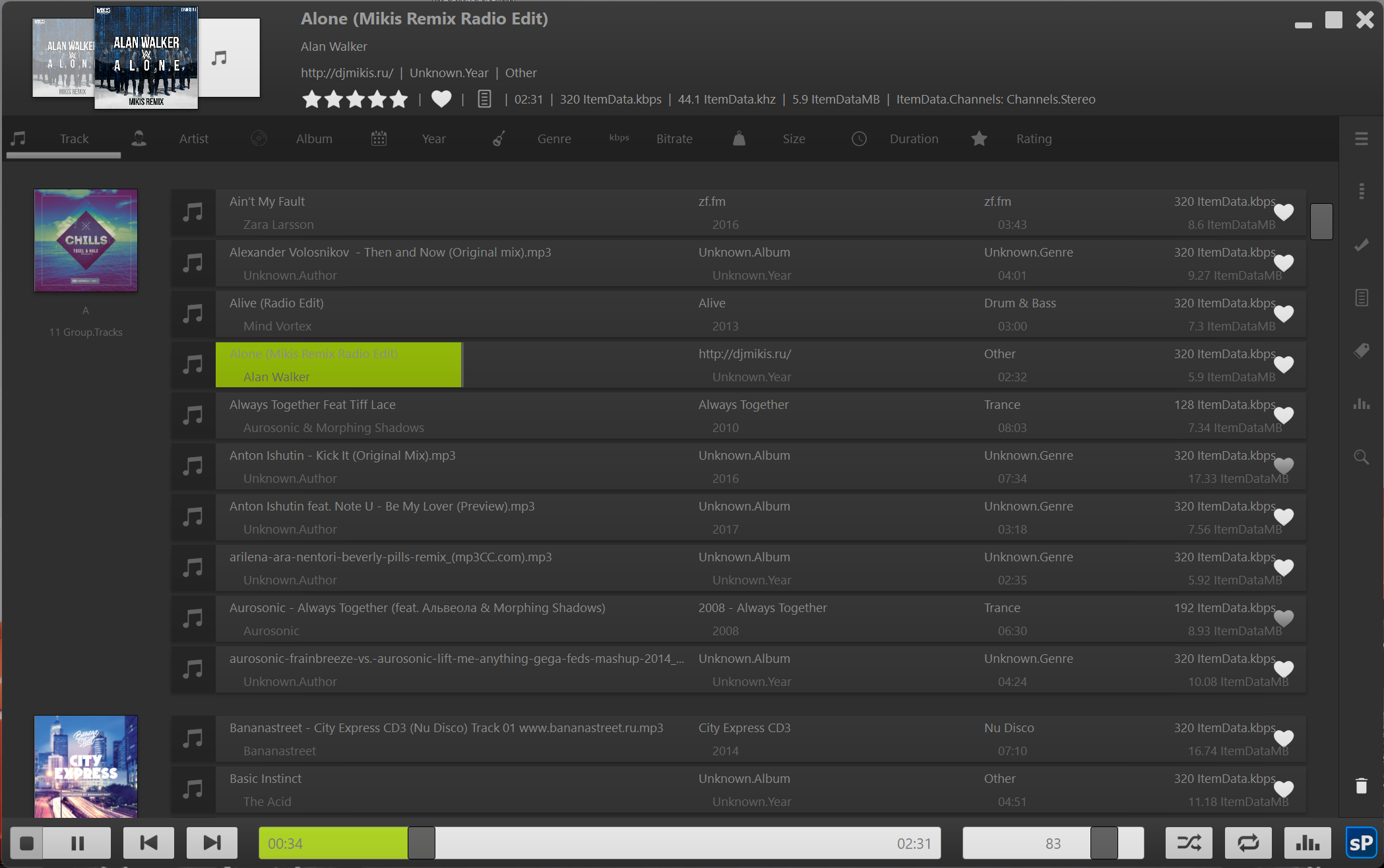Screen dimensions: 1384x868
Task: Open the City Express album cover thumbnail
Action: [86, 766]
